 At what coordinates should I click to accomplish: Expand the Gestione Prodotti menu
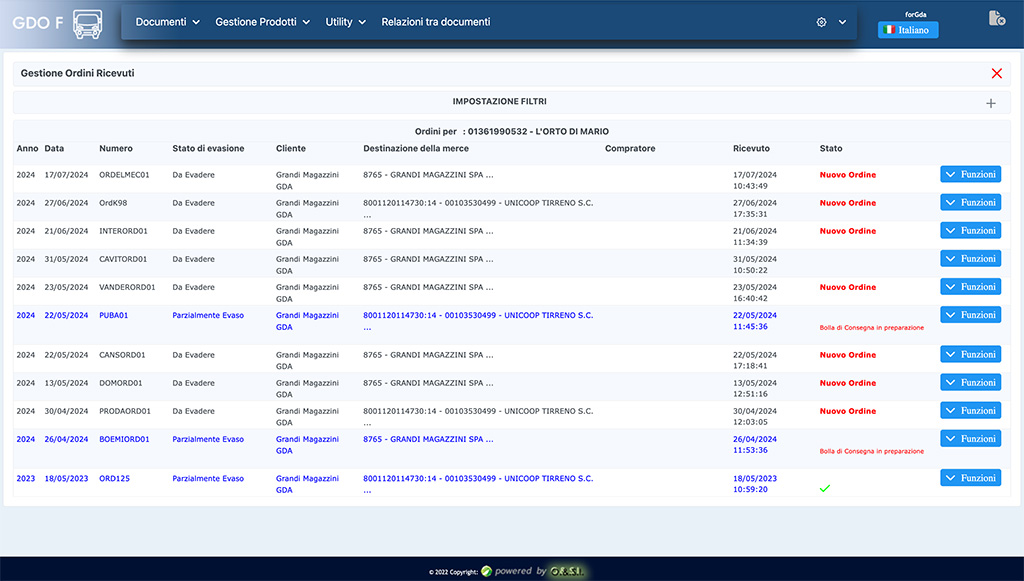tap(262, 22)
